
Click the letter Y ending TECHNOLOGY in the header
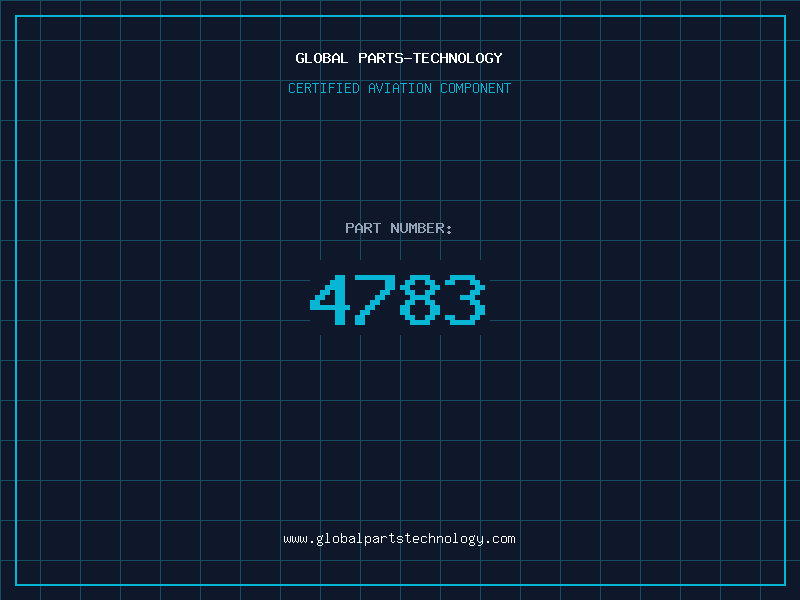[x=498, y=58]
